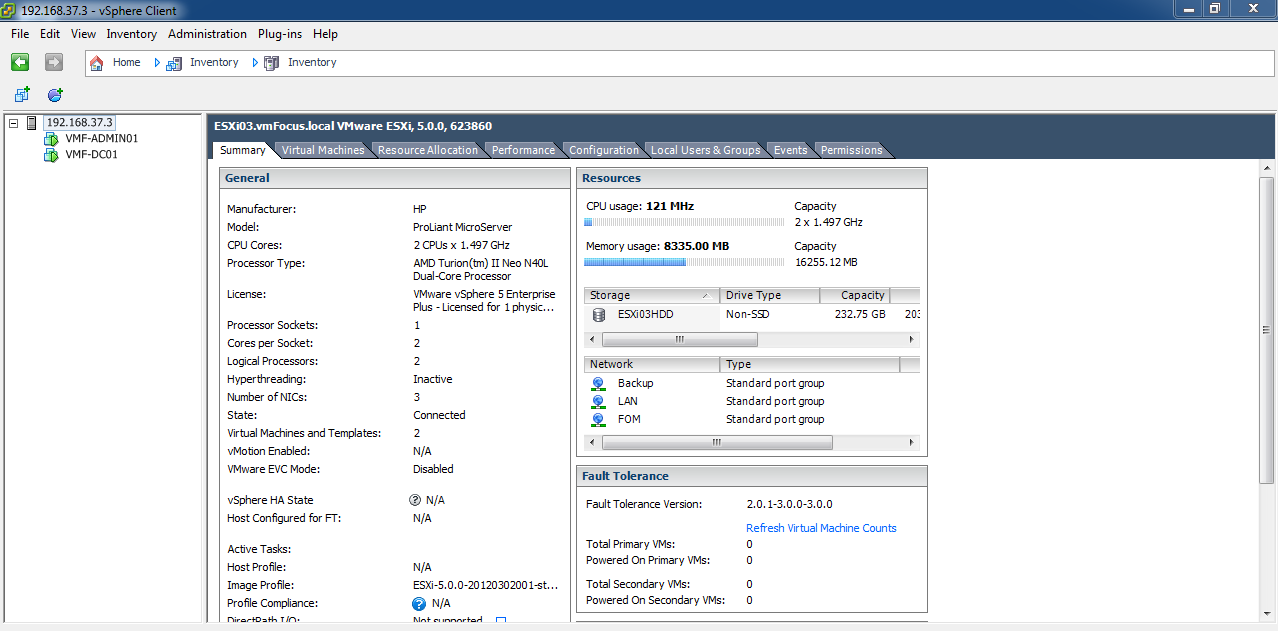1278x631 pixels.
Task: Click the ESXi03HDD datastore icon
Action: 599,314
